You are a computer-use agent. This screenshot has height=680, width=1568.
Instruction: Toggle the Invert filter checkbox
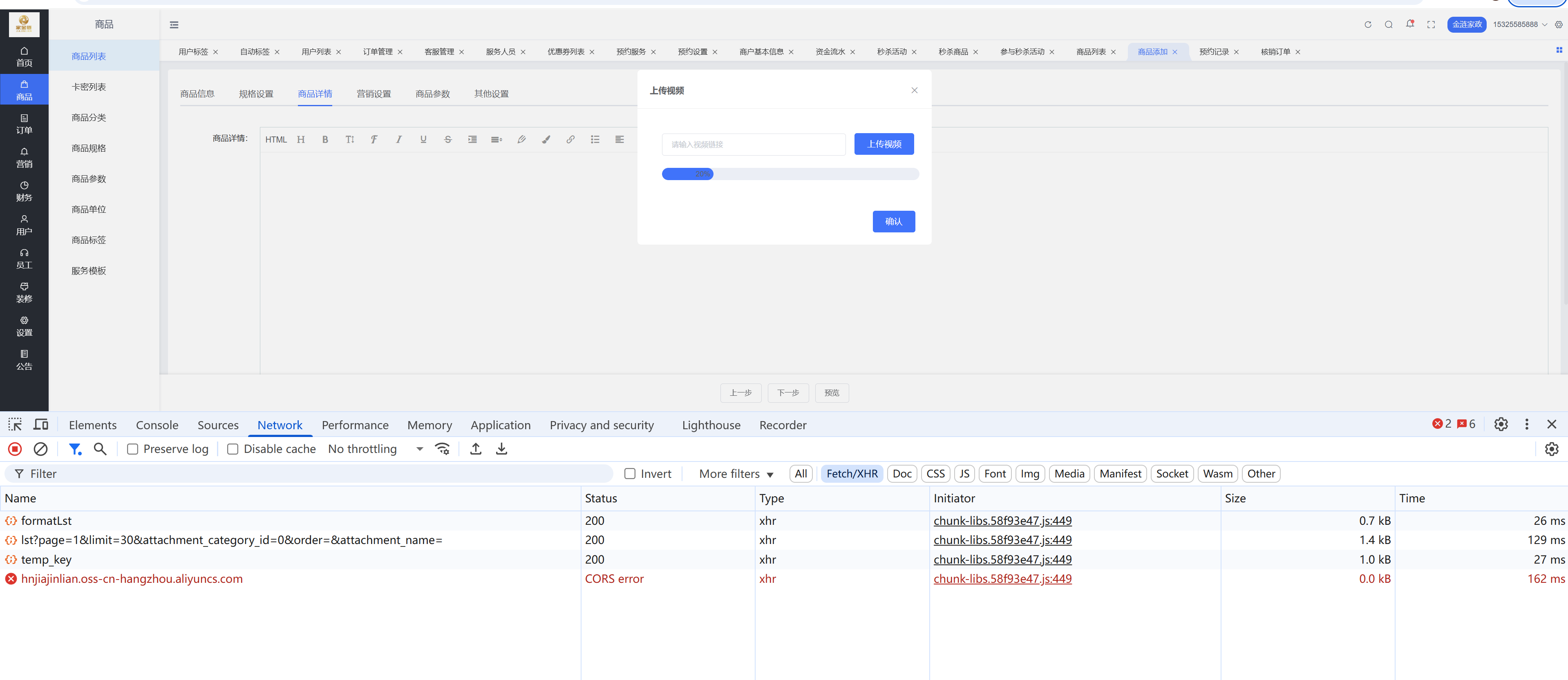(630, 474)
